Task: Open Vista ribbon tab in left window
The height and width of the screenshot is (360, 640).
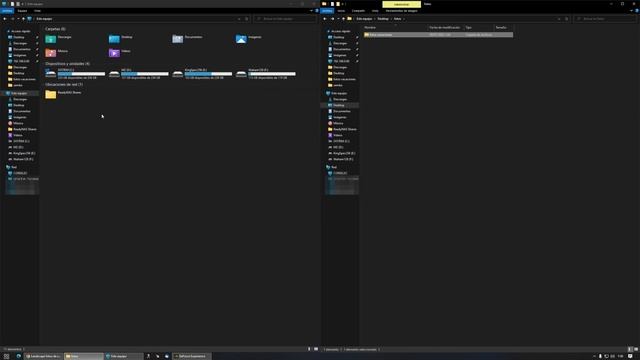Action: click(x=37, y=11)
